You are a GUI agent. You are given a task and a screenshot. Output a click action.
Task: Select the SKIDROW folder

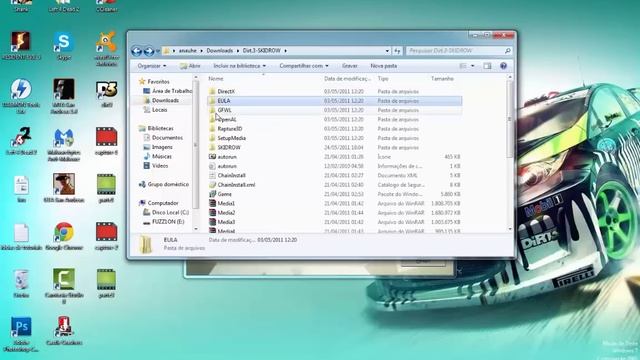tap(229, 148)
